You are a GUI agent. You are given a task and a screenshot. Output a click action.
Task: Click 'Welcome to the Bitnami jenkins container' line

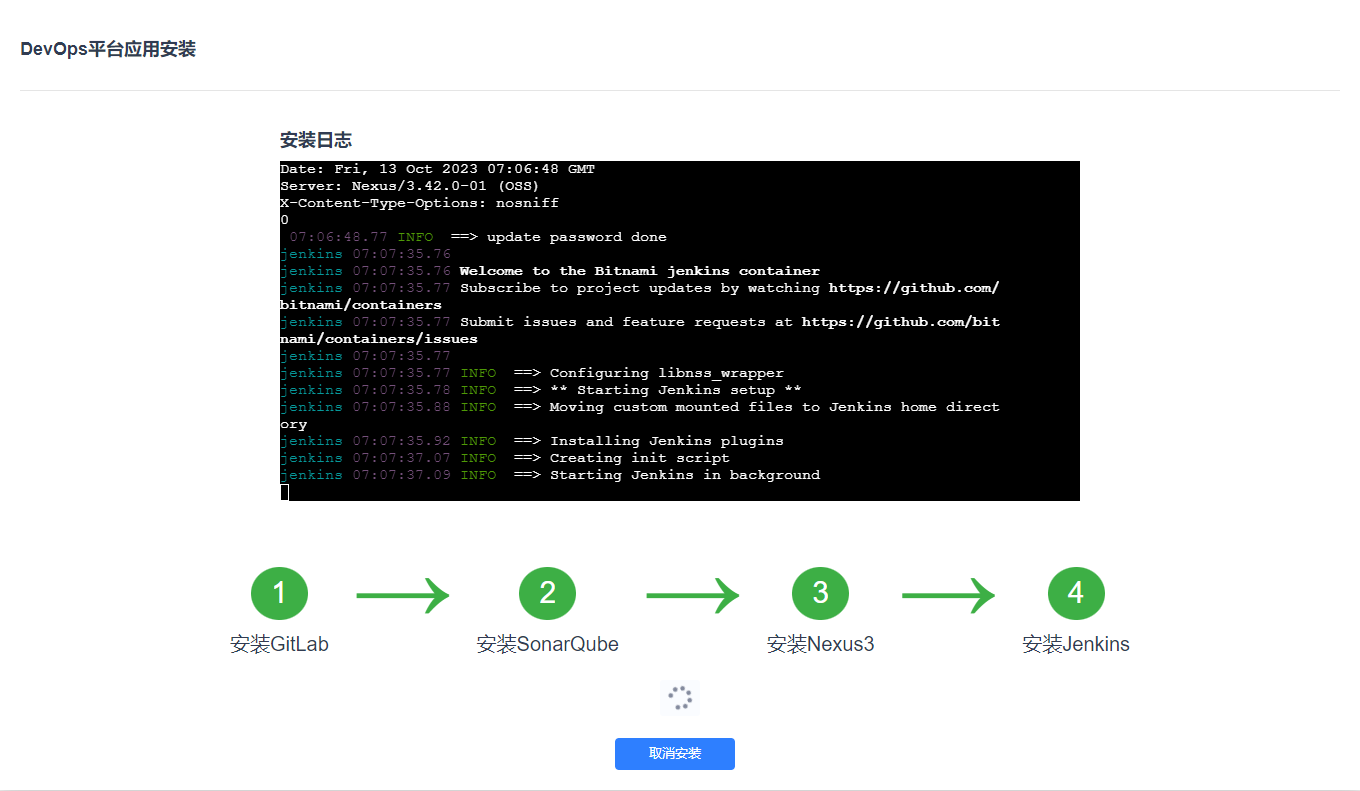[x=550, y=271]
